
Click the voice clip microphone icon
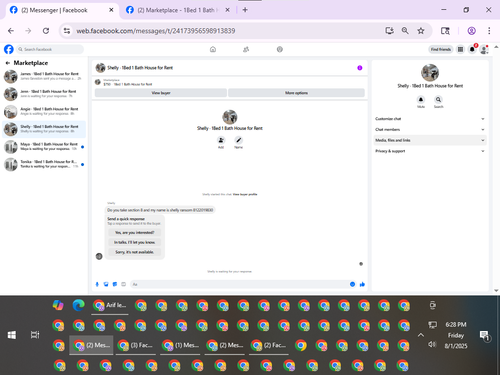click(97, 284)
